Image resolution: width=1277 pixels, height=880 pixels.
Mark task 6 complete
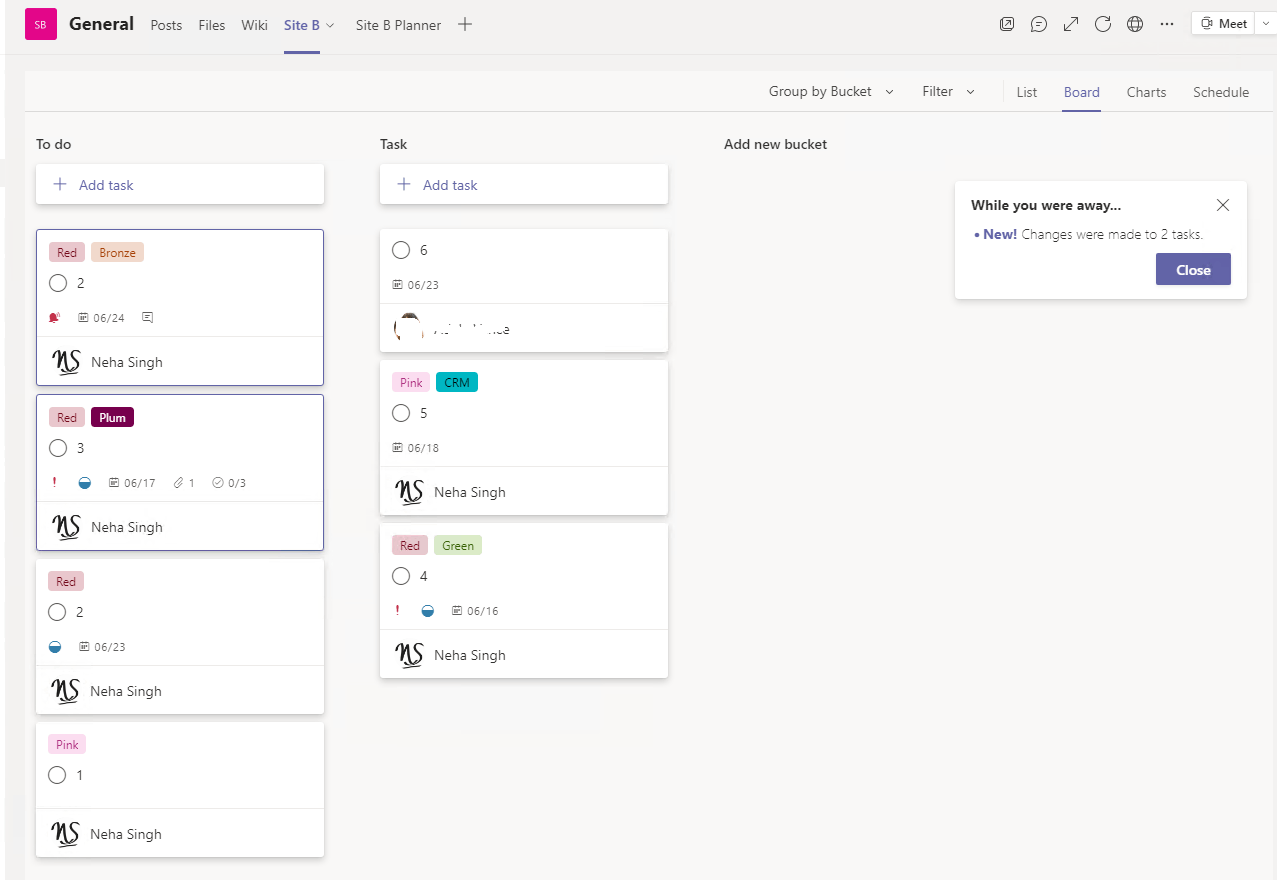(401, 250)
